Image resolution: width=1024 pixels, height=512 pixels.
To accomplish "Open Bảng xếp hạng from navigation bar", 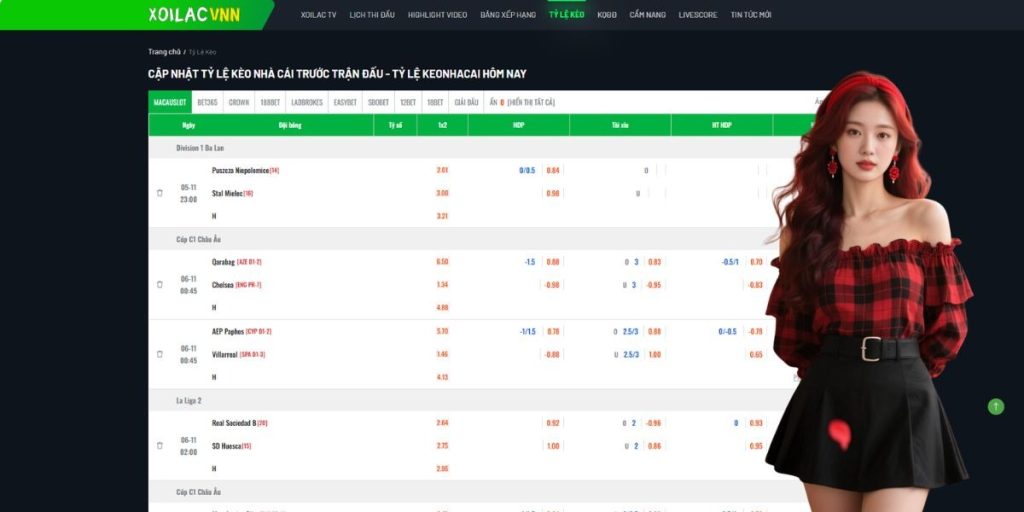I will click(x=508, y=15).
